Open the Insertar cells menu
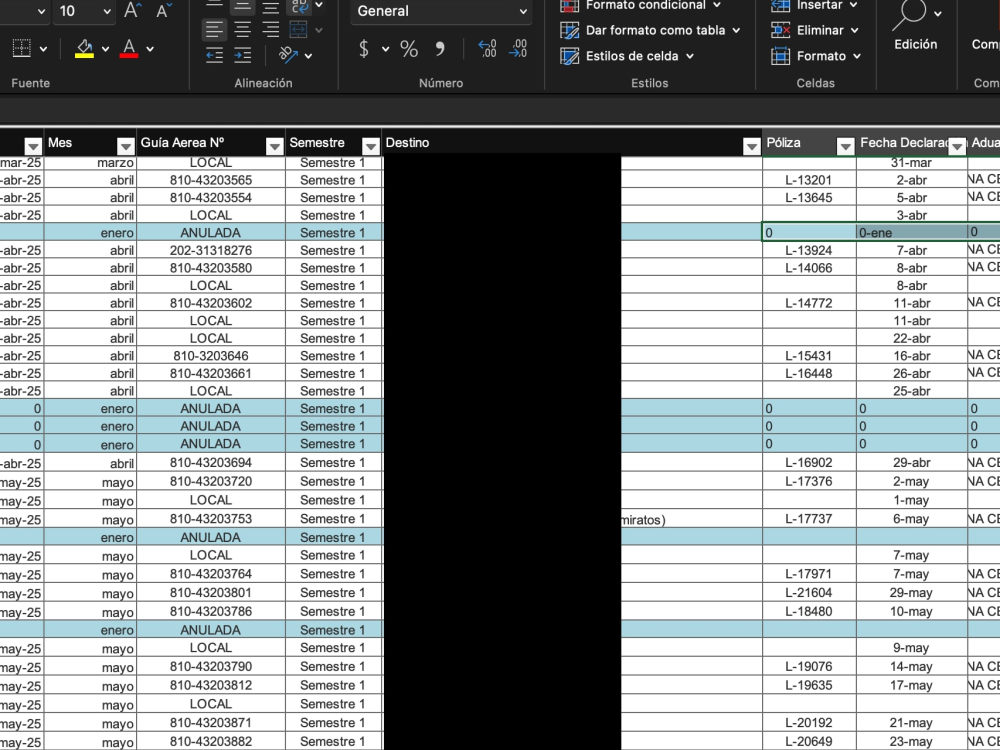This screenshot has height=750, width=1000. point(814,5)
